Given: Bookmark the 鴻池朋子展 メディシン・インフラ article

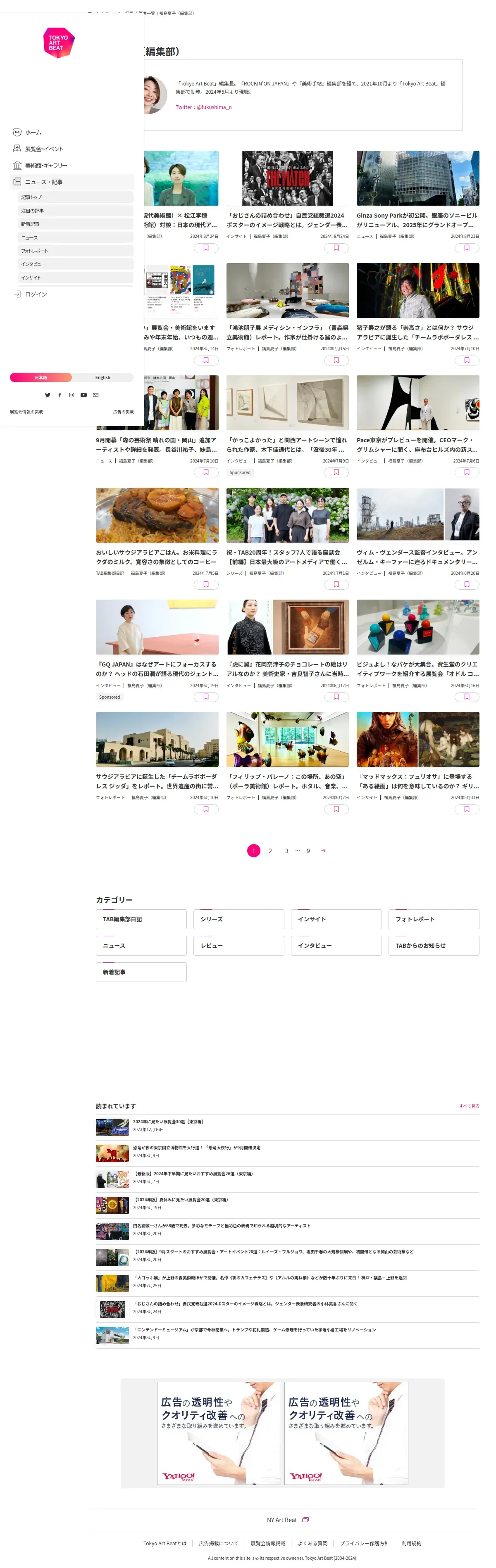Looking at the screenshot, I should pos(336,361).
